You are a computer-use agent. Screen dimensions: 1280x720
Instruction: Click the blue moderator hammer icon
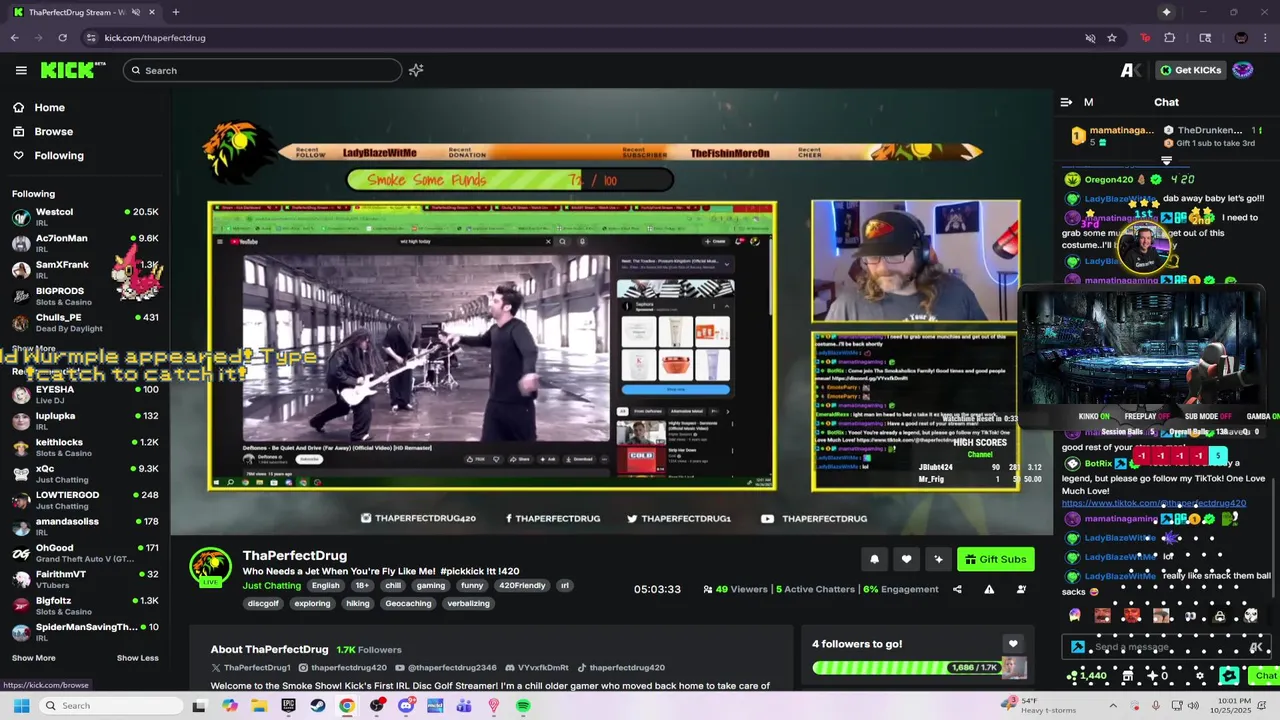pos(1078,648)
